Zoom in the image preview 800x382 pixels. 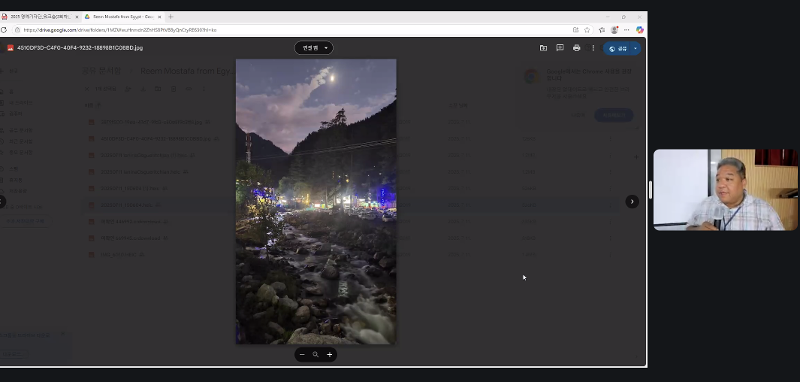(330, 354)
